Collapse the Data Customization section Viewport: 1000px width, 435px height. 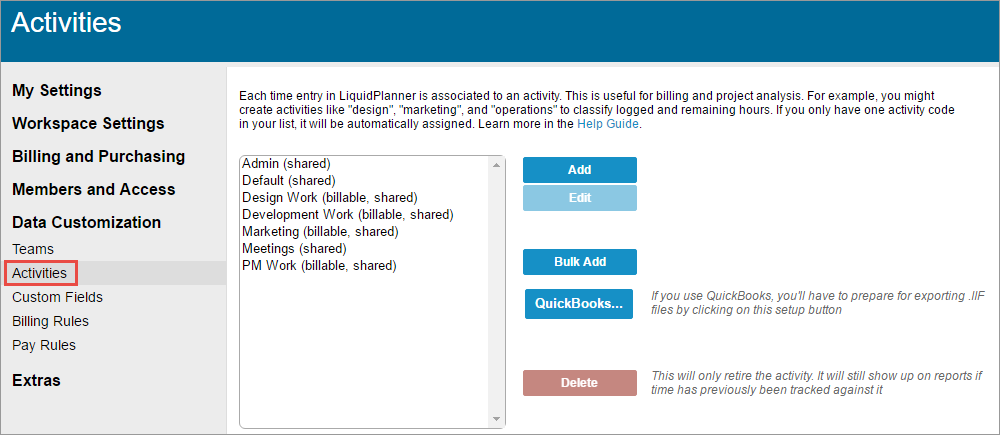[86, 222]
